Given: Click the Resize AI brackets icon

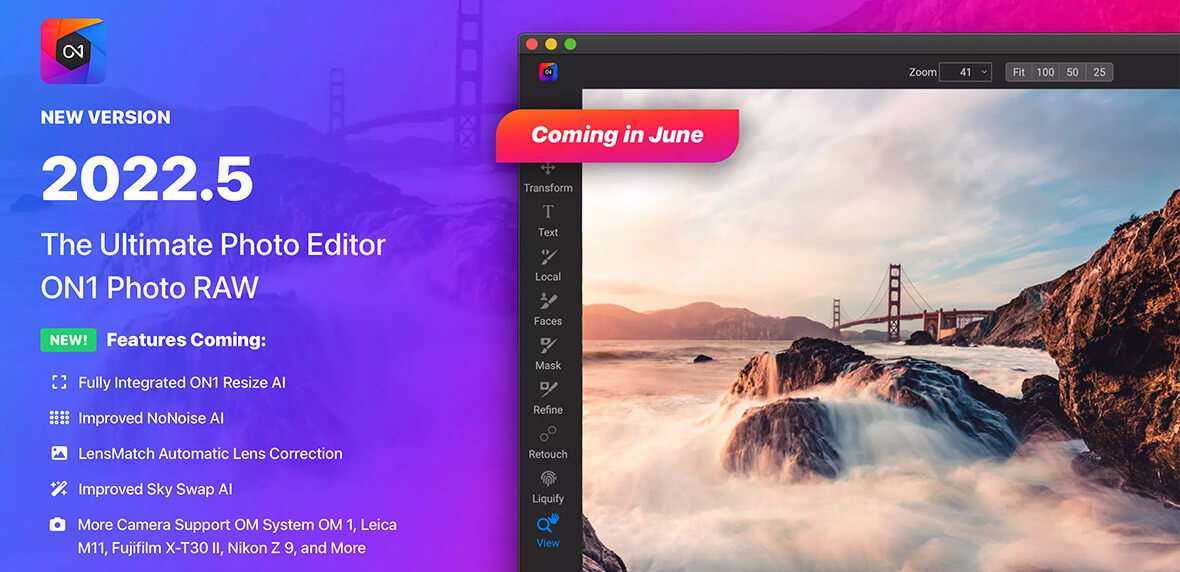Looking at the screenshot, I should 59,382.
